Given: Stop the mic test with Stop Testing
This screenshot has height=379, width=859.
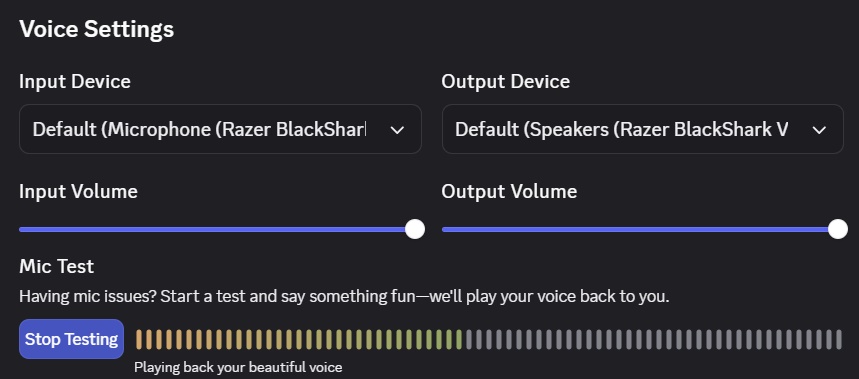Looking at the screenshot, I should (72, 339).
